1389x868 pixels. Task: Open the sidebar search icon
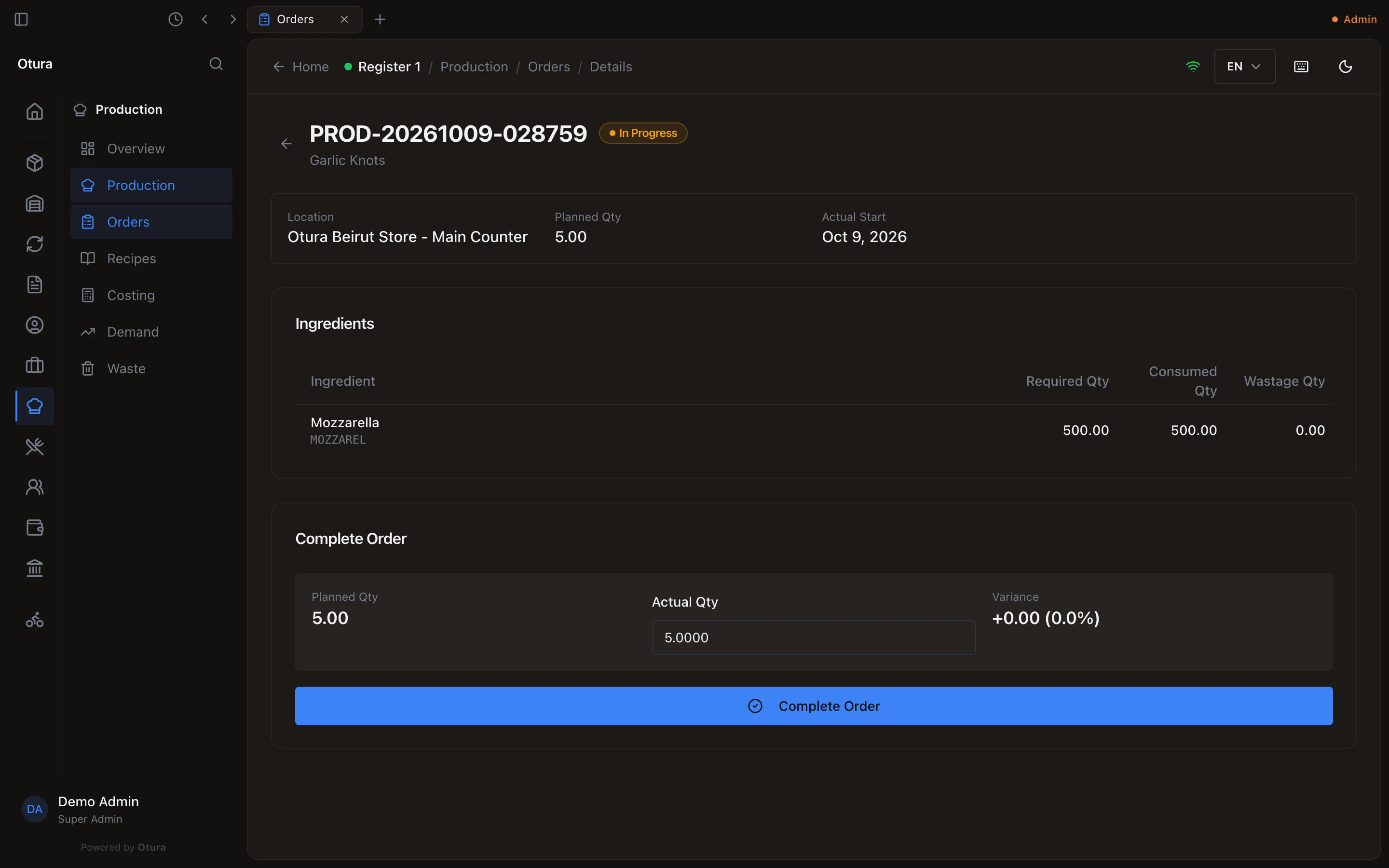click(216, 64)
